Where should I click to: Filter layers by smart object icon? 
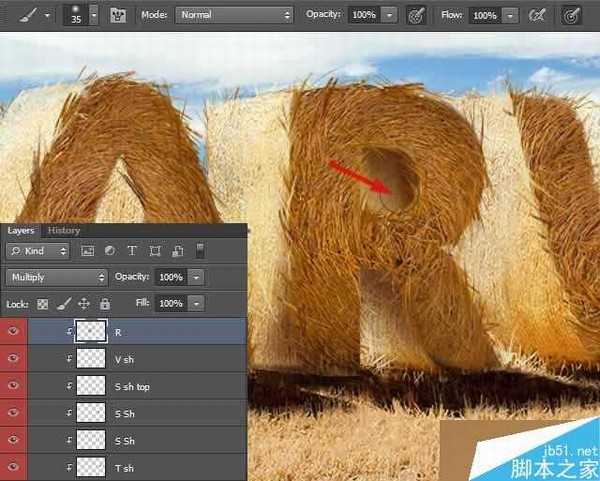(x=177, y=250)
